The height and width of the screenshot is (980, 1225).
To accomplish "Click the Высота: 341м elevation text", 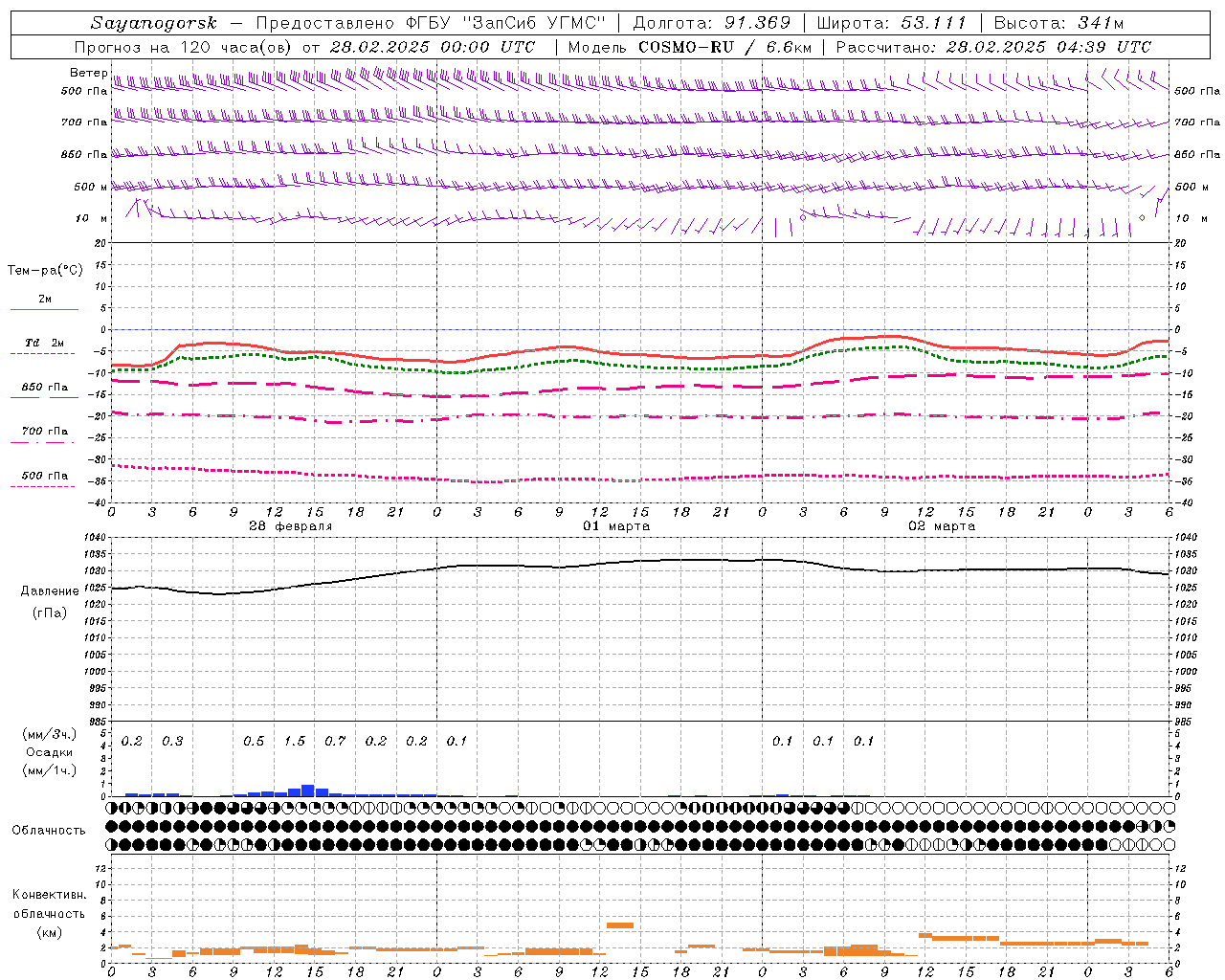I will tap(1058, 23).
